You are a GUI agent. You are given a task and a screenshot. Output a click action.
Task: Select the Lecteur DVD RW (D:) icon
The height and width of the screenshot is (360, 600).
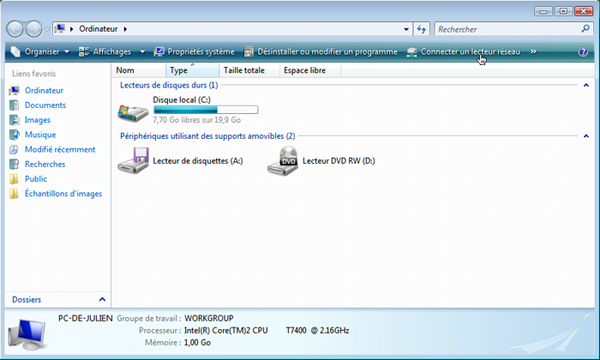coord(282,161)
